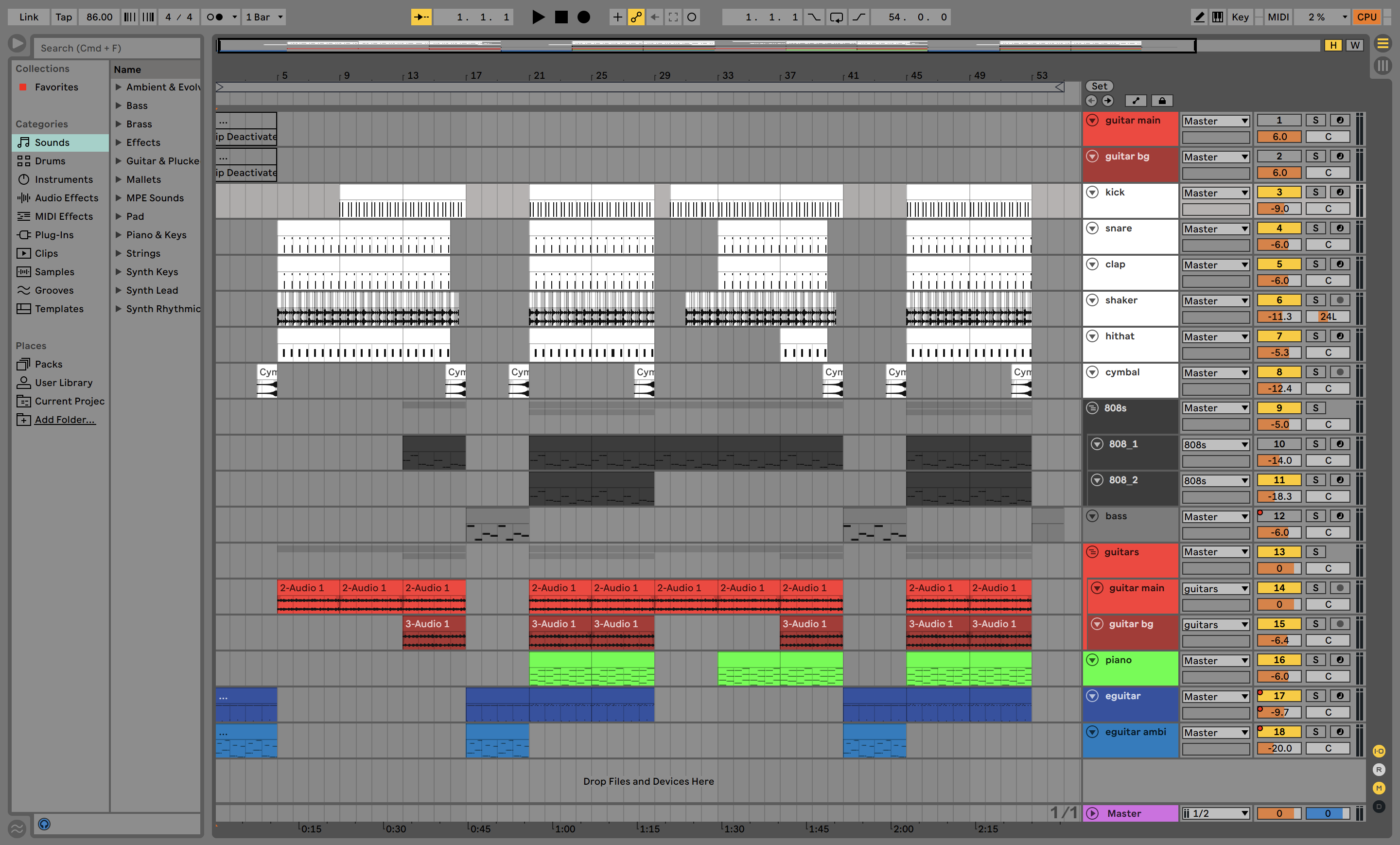Viewport: 1400px width, 845px height.
Task: Select Plug-Ins category
Action: tap(60, 235)
